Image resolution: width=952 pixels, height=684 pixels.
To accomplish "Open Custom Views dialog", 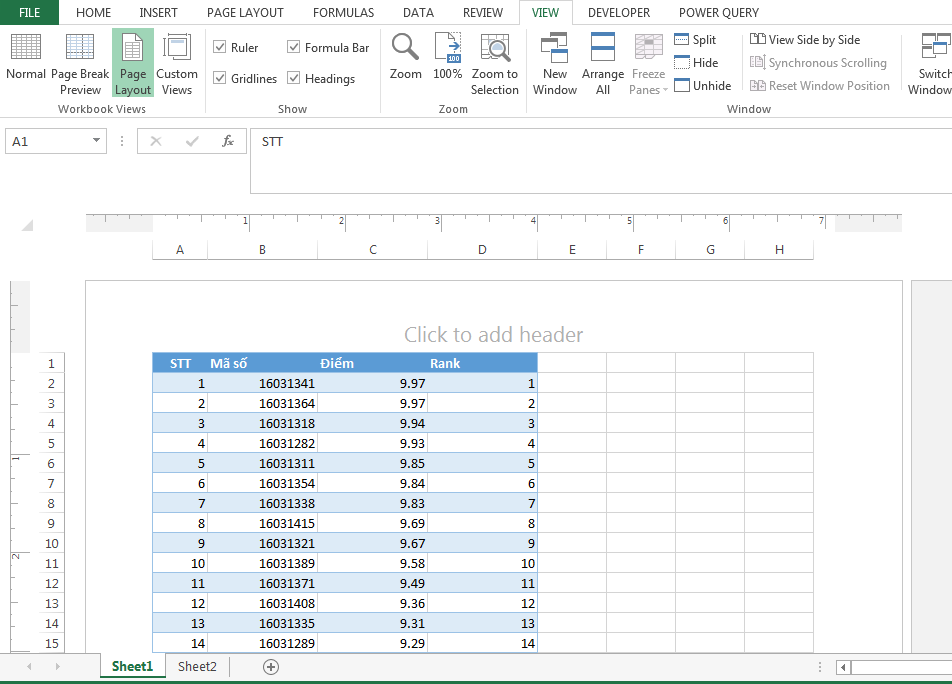I will tap(177, 63).
